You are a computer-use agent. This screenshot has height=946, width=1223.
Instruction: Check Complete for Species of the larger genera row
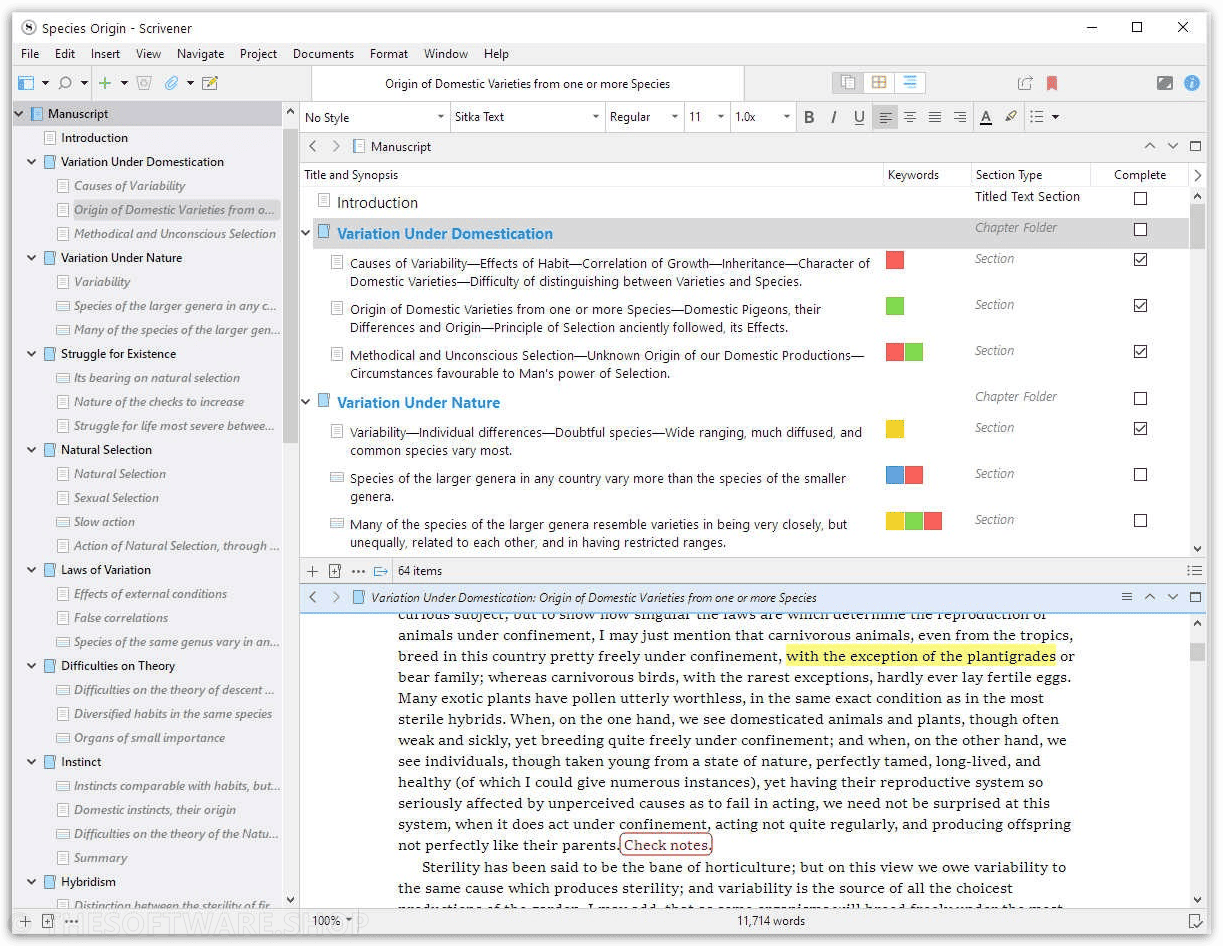1140,475
